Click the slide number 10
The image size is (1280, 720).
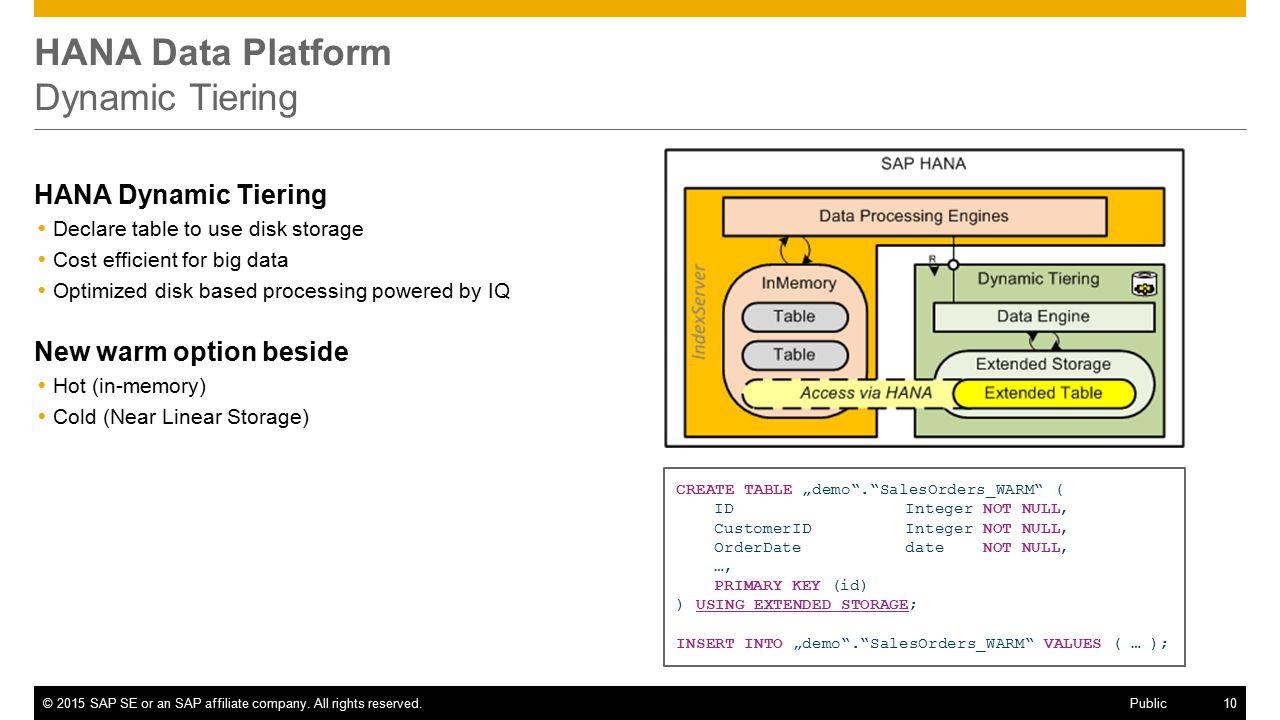click(1230, 704)
